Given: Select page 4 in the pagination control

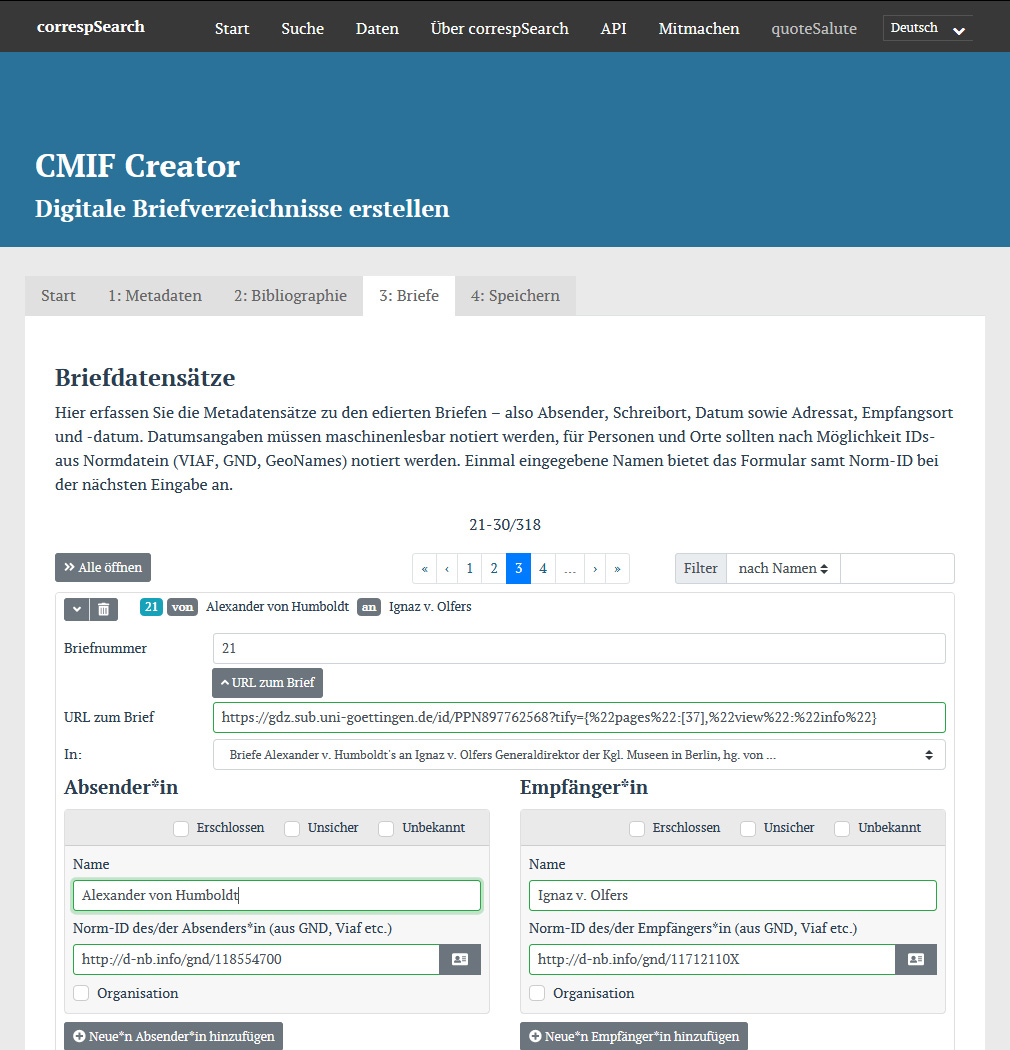Looking at the screenshot, I should point(542,568).
